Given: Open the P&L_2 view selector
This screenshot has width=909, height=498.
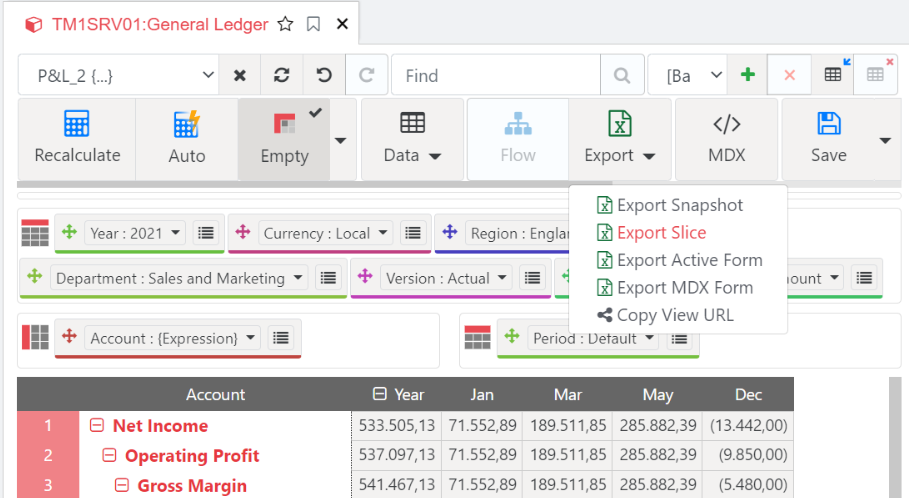Looking at the screenshot, I should tap(119, 75).
